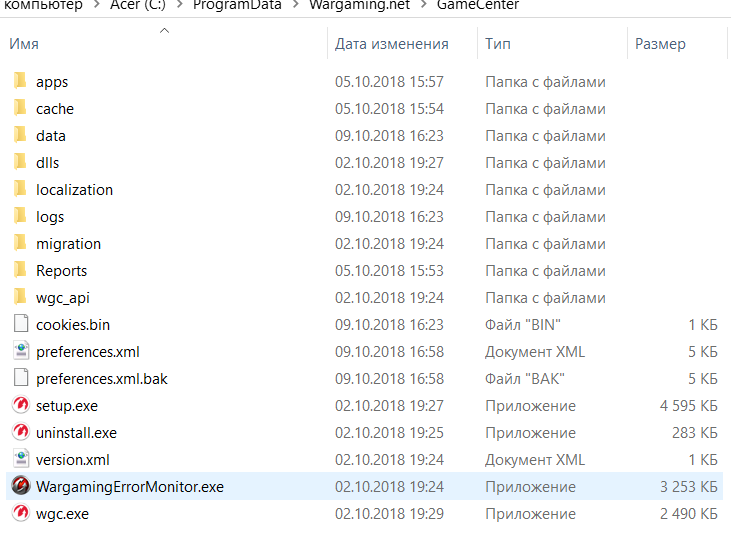Viewport: 731px width, 538px height.
Task: Click the WargamingErrorMonitor.exe application icon
Action: 20,487
